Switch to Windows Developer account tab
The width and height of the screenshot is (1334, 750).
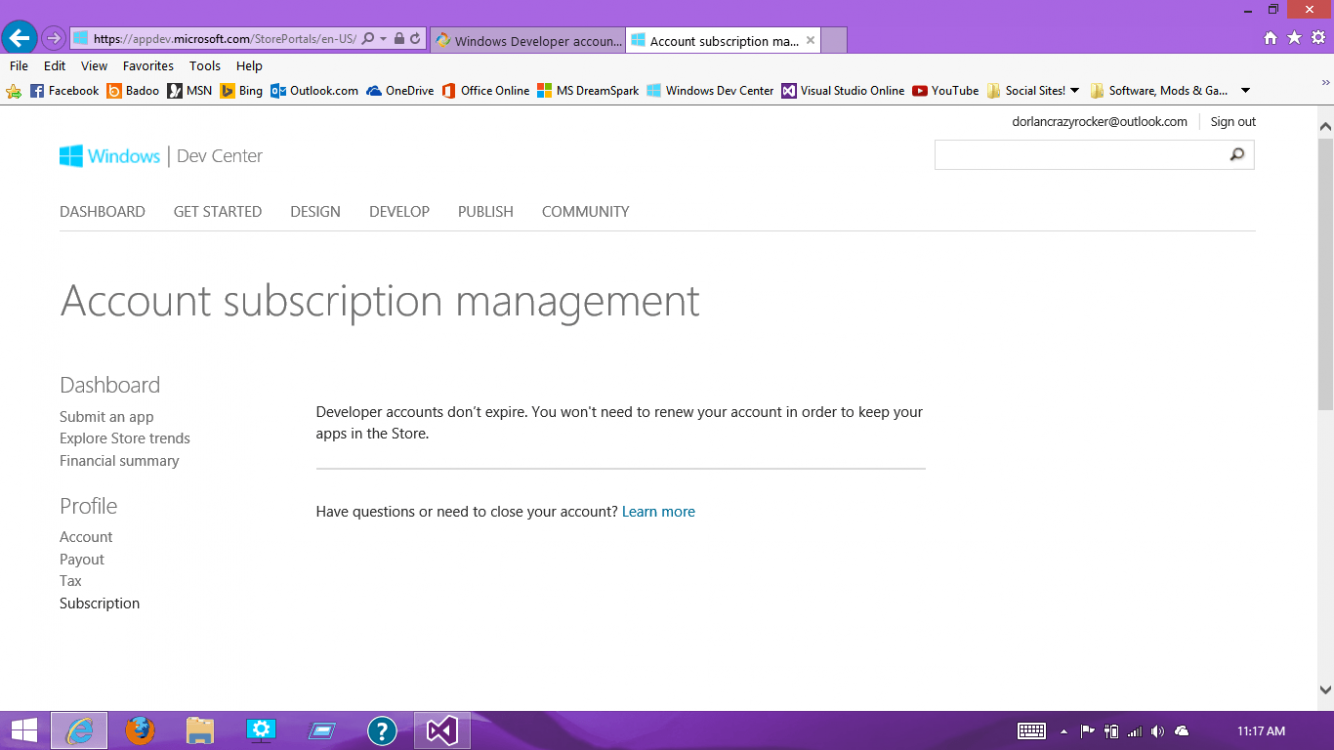click(x=529, y=41)
